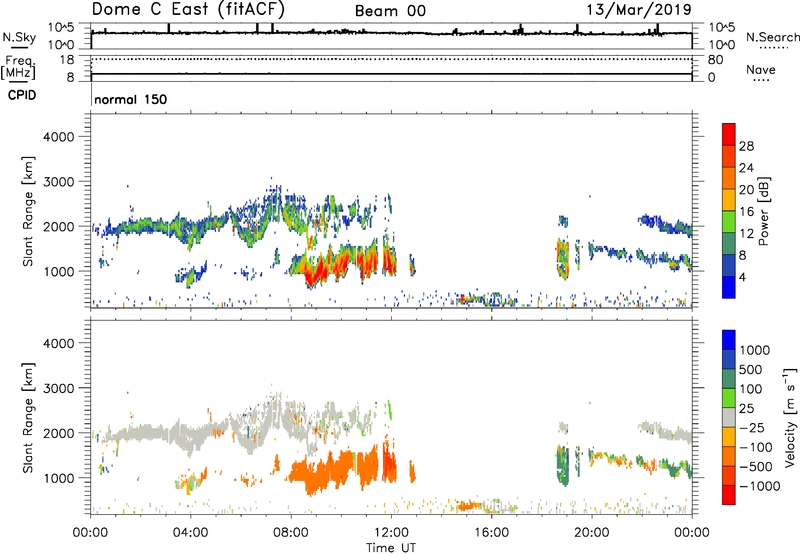Pick the blue bottom of the power colorbar
Image resolution: width=800 pixels, height=554 pixels.
tap(729, 287)
